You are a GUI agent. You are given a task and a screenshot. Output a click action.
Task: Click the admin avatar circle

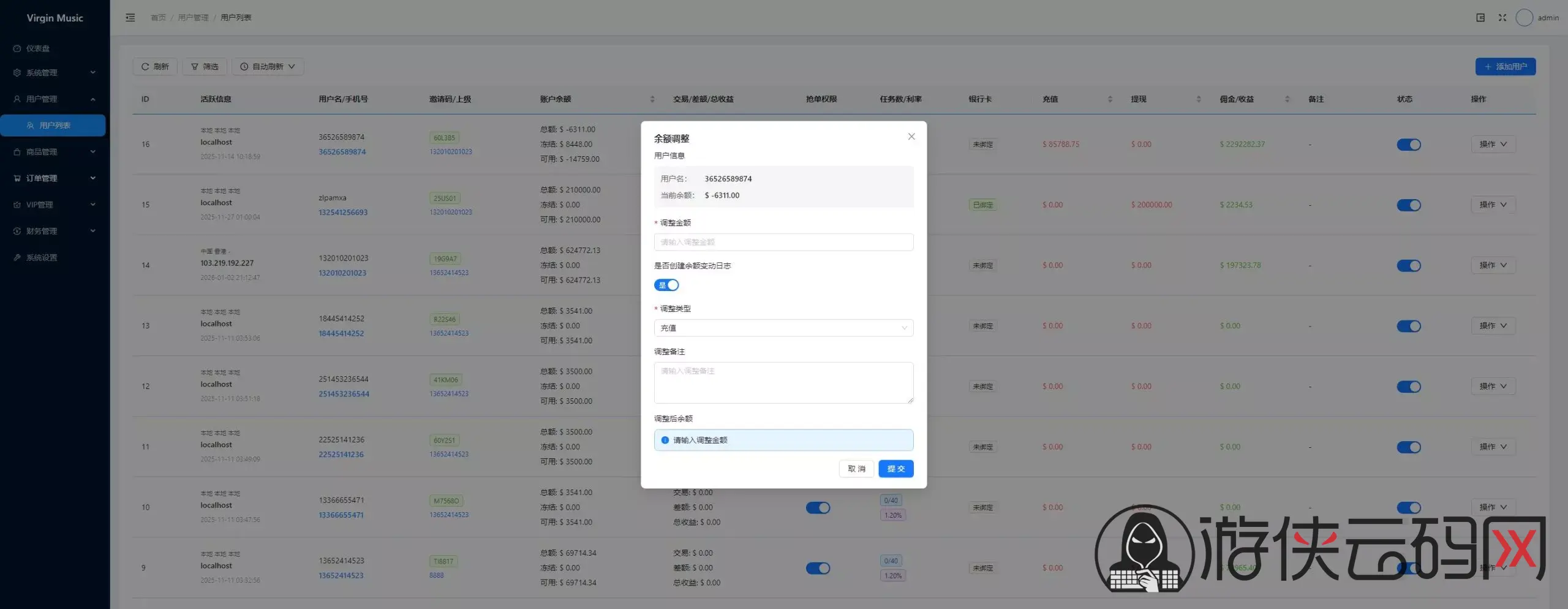click(x=1523, y=18)
